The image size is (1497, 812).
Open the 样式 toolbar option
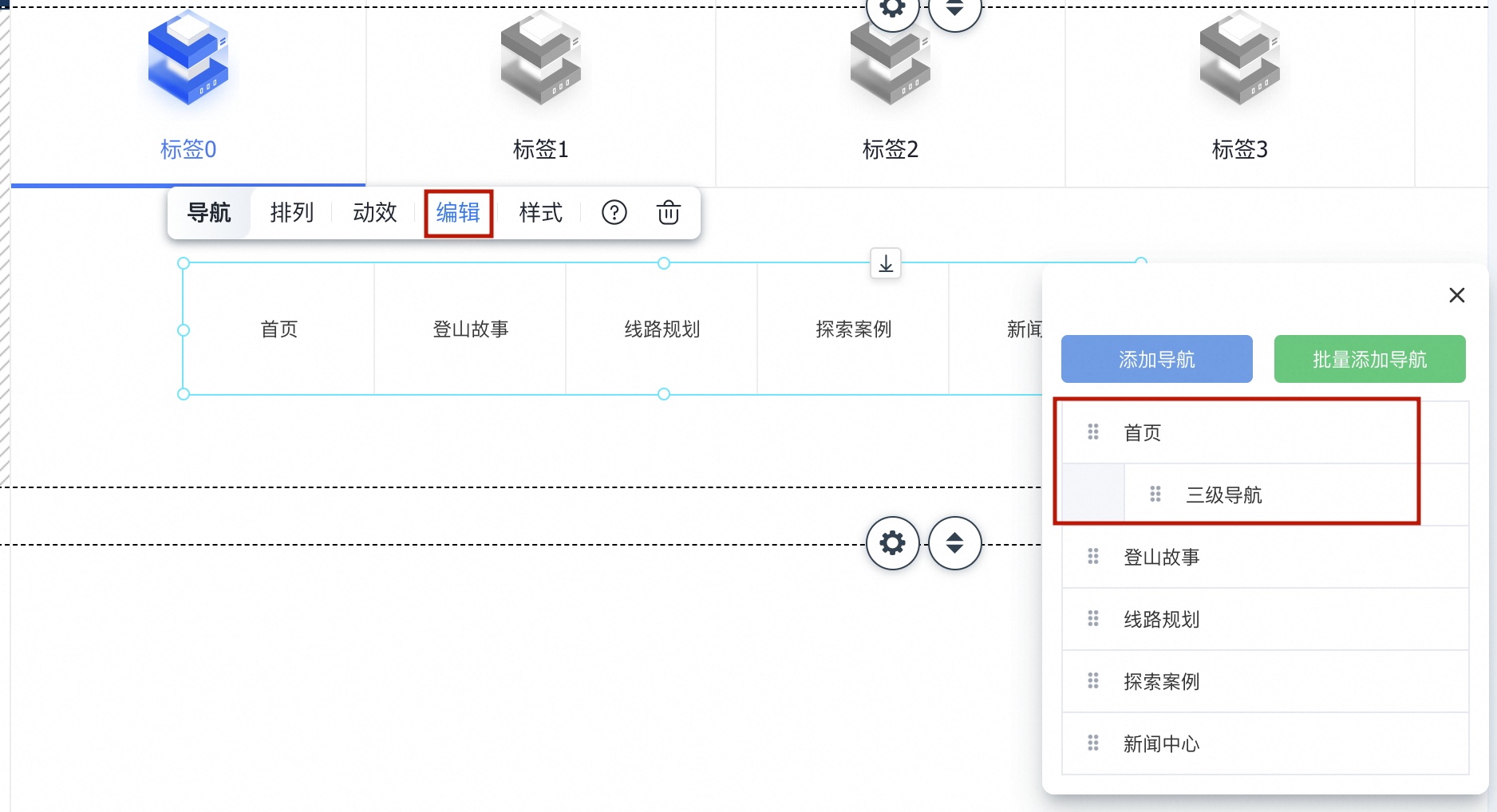click(x=541, y=213)
